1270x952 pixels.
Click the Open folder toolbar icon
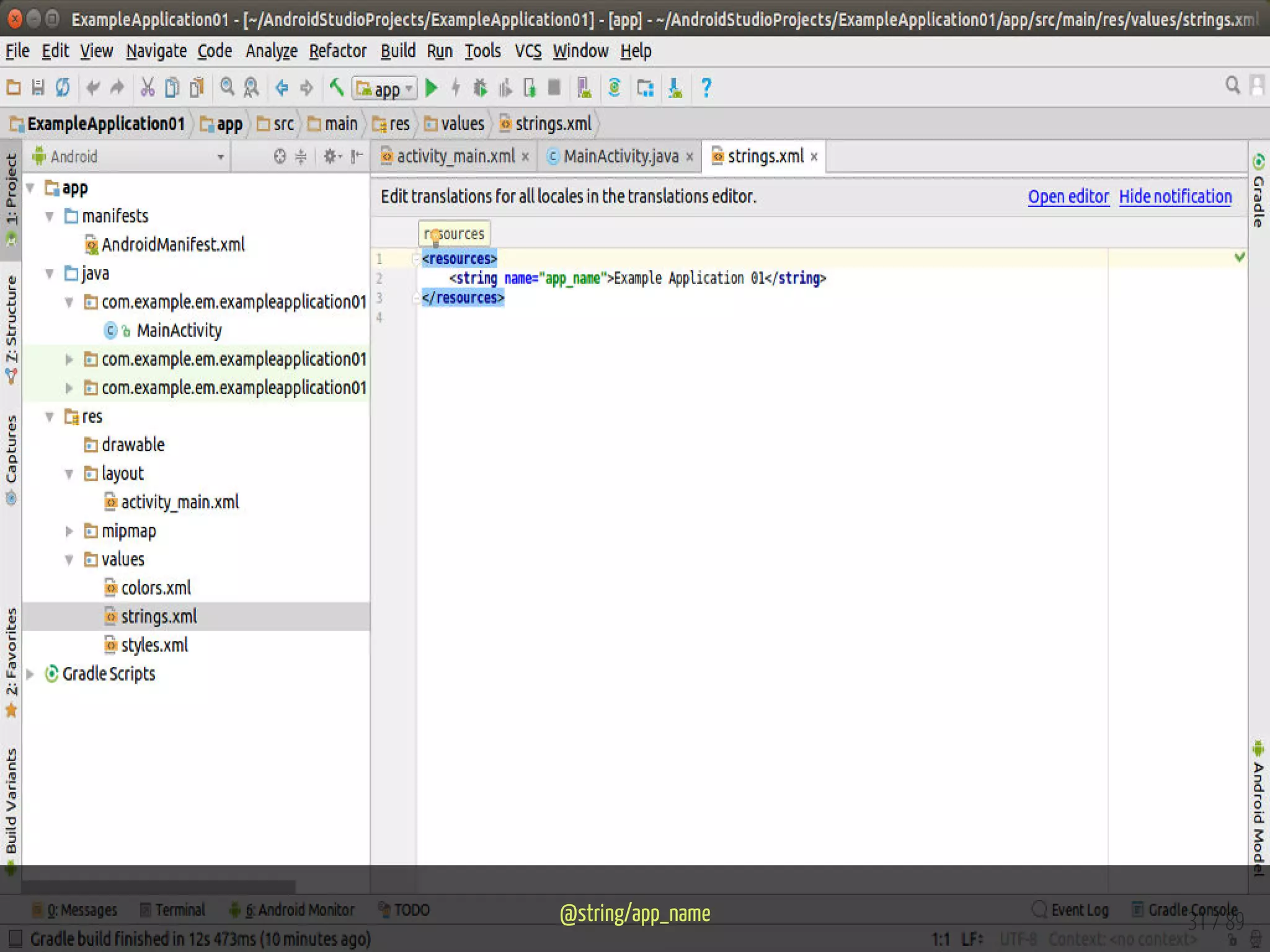tap(14, 88)
